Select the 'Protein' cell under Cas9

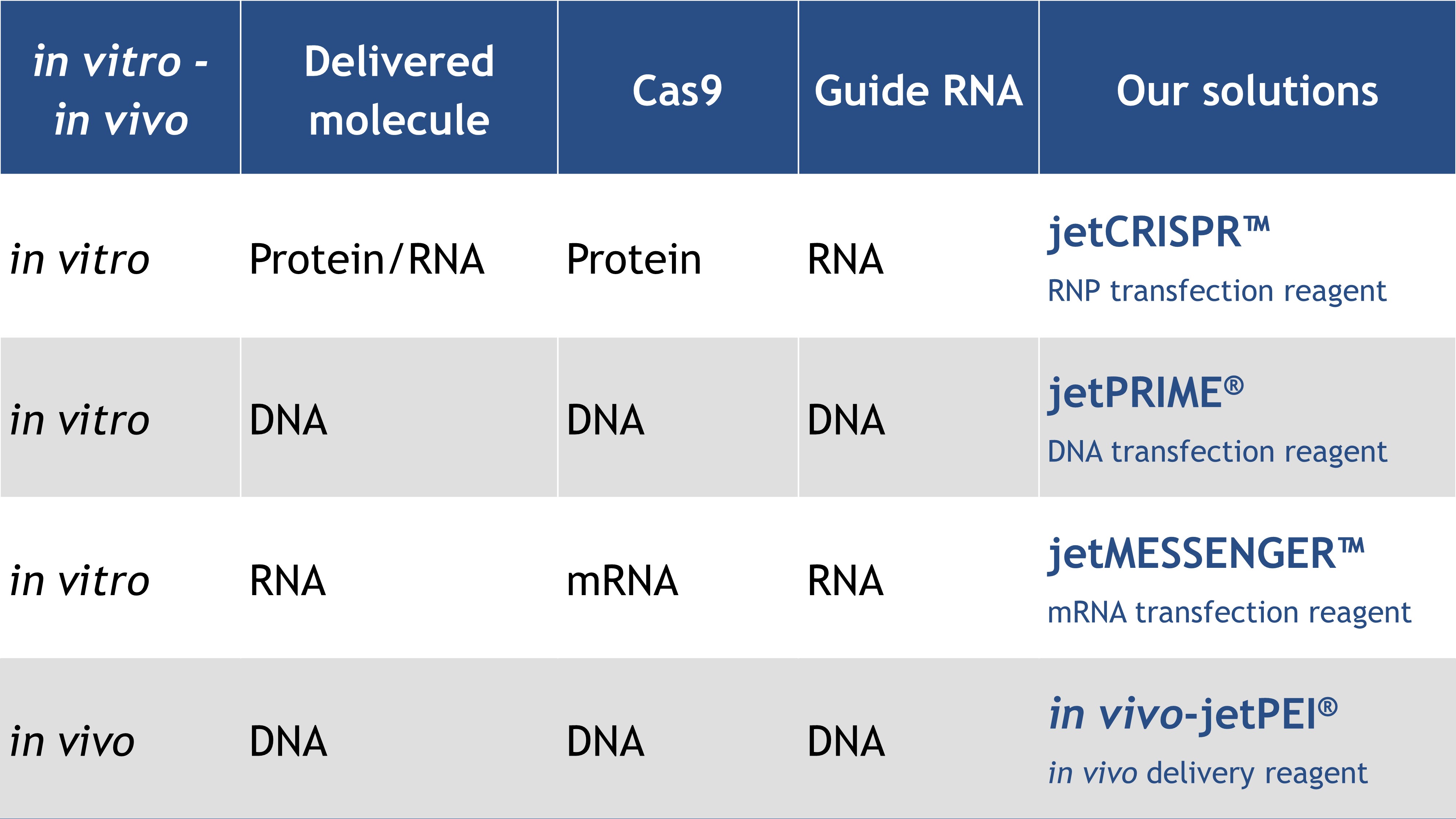point(634,260)
